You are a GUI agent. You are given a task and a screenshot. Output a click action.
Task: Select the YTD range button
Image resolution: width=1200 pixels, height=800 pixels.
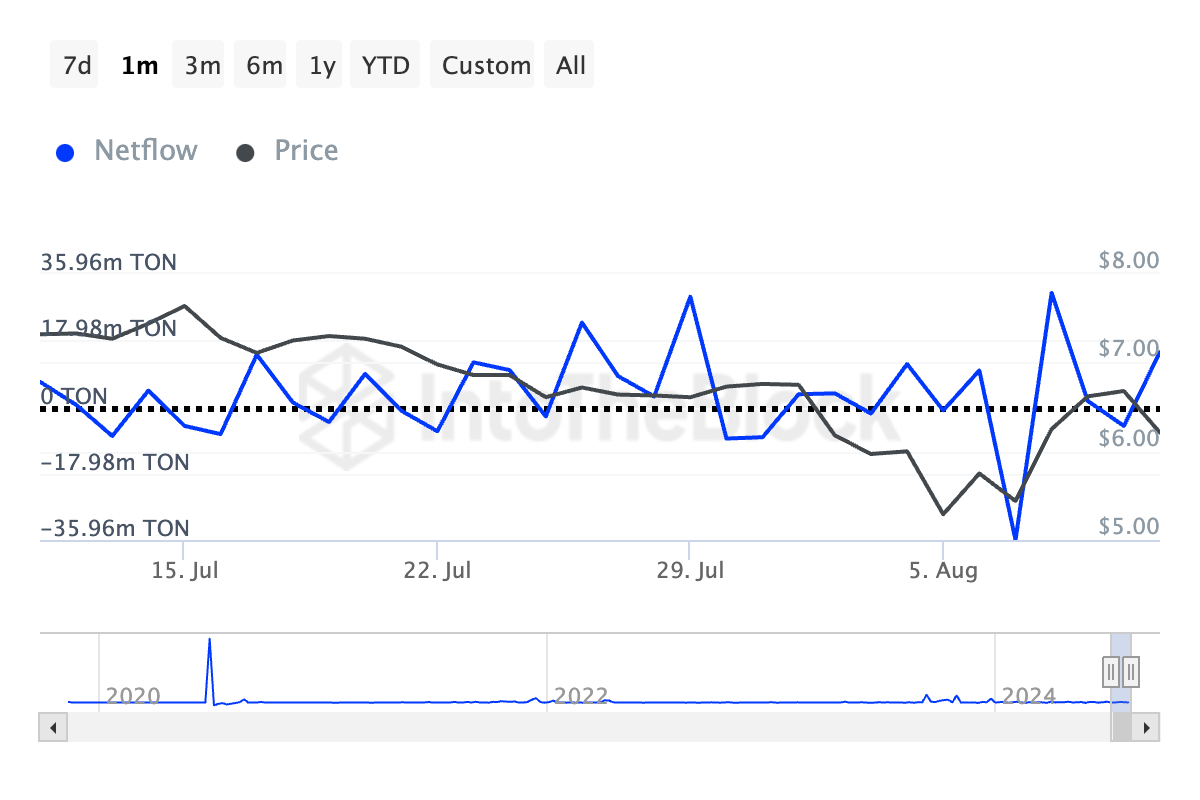coord(386,66)
